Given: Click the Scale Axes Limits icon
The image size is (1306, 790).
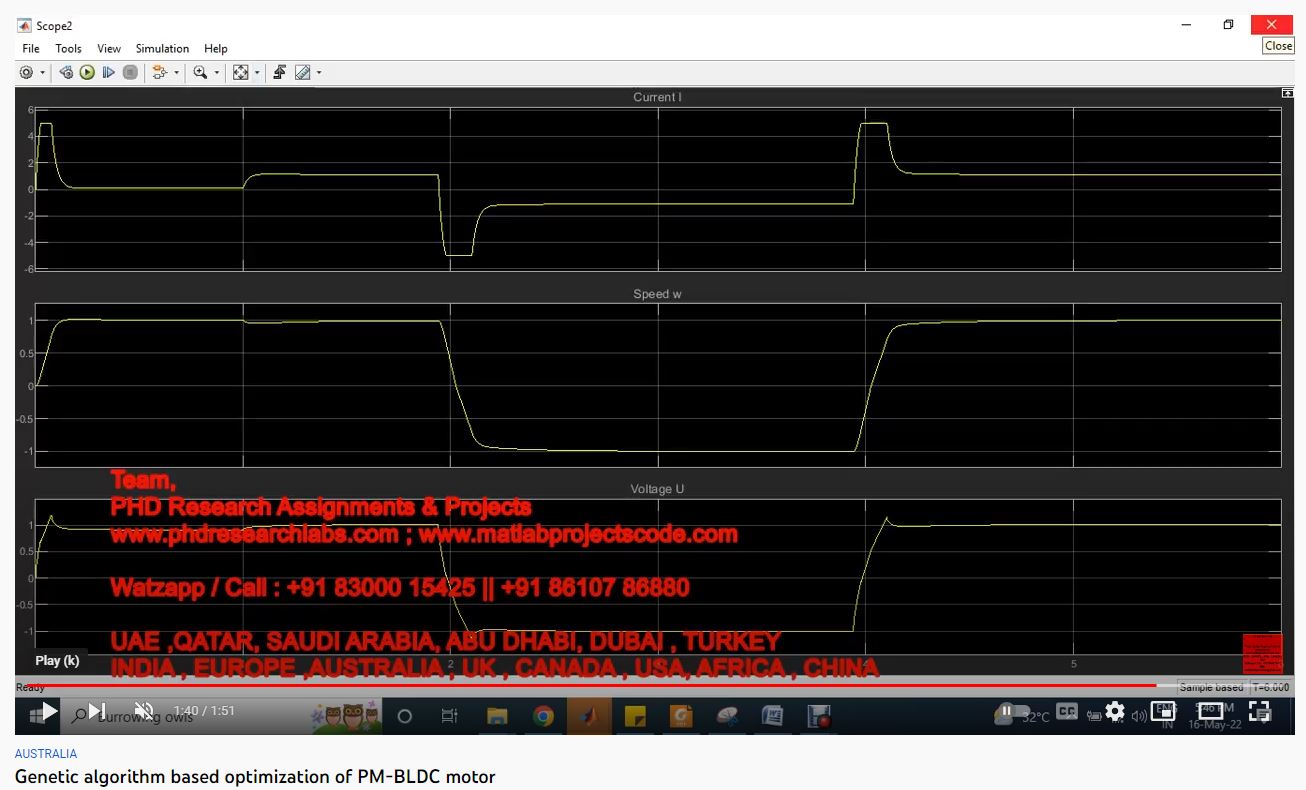Looking at the screenshot, I should 240,73.
